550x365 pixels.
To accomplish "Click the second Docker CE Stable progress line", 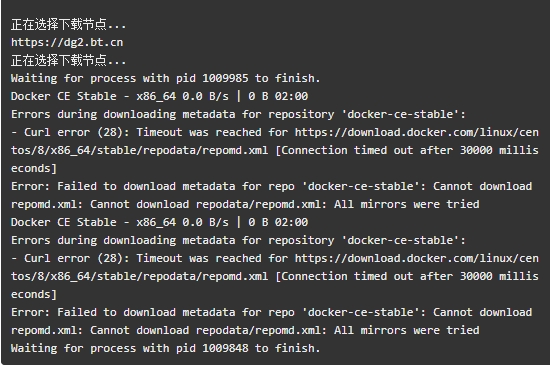I will tap(160, 222).
